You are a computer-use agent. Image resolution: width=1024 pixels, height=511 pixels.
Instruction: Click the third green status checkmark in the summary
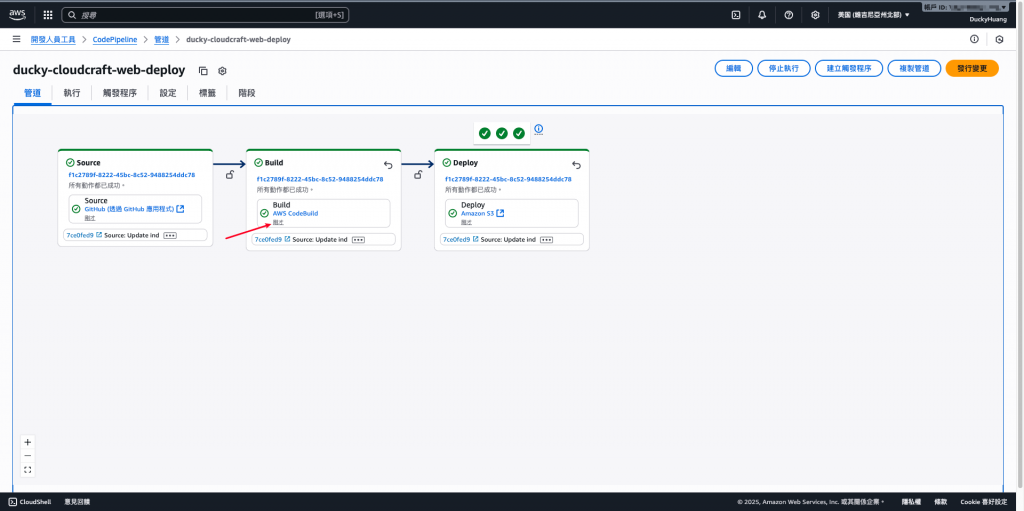pos(519,133)
